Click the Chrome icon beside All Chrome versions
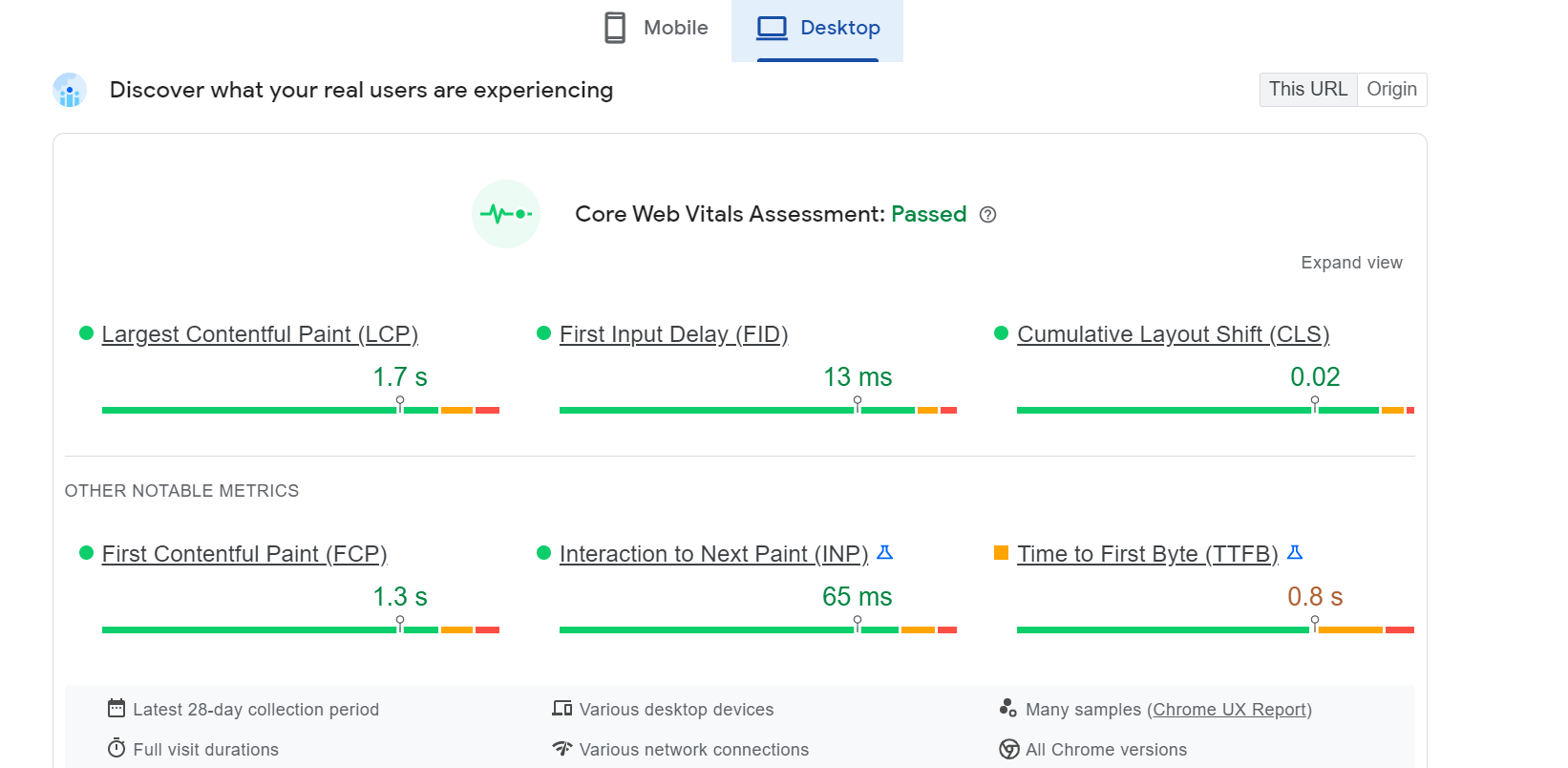The height and width of the screenshot is (768, 1568). 1008,749
